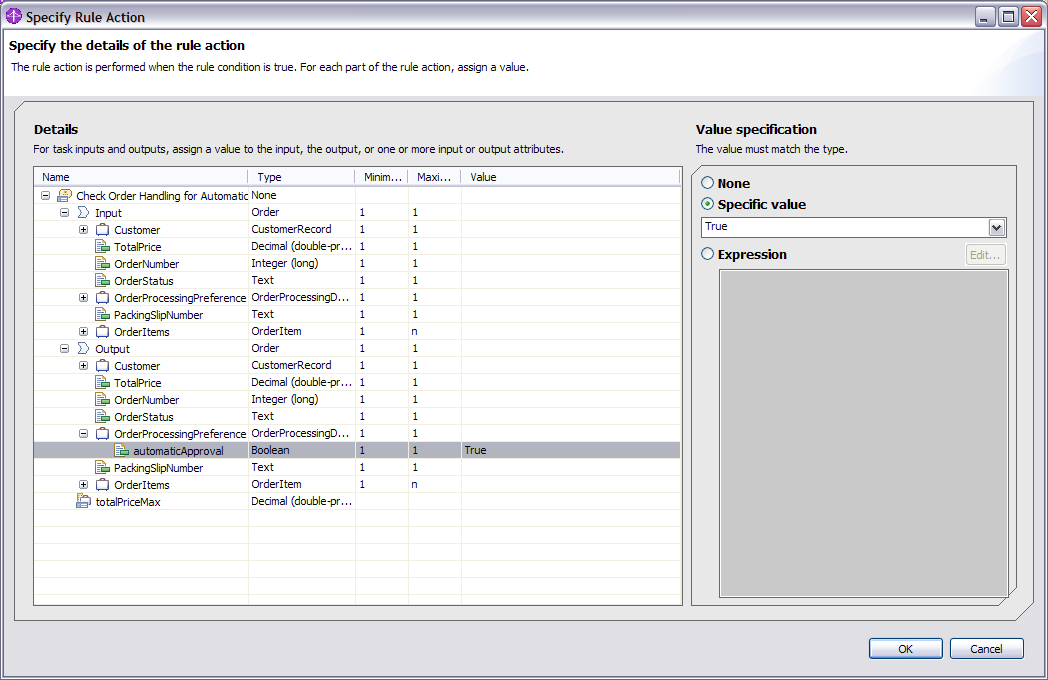Select the Expression radio button
This screenshot has width=1048, height=680.
point(708,254)
